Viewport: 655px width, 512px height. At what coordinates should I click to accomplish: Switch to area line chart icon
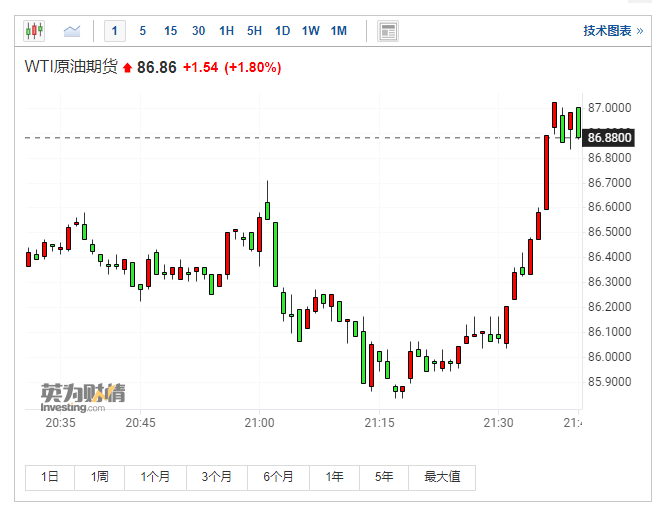(x=72, y=31)
